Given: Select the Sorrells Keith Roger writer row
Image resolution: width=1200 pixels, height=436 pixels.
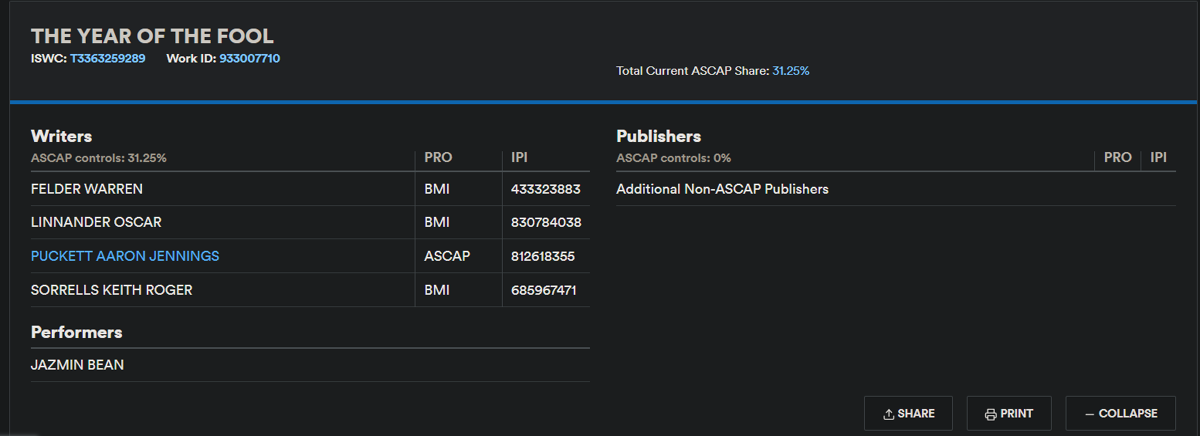Looking at the screenshot, I should coord(111,290).
